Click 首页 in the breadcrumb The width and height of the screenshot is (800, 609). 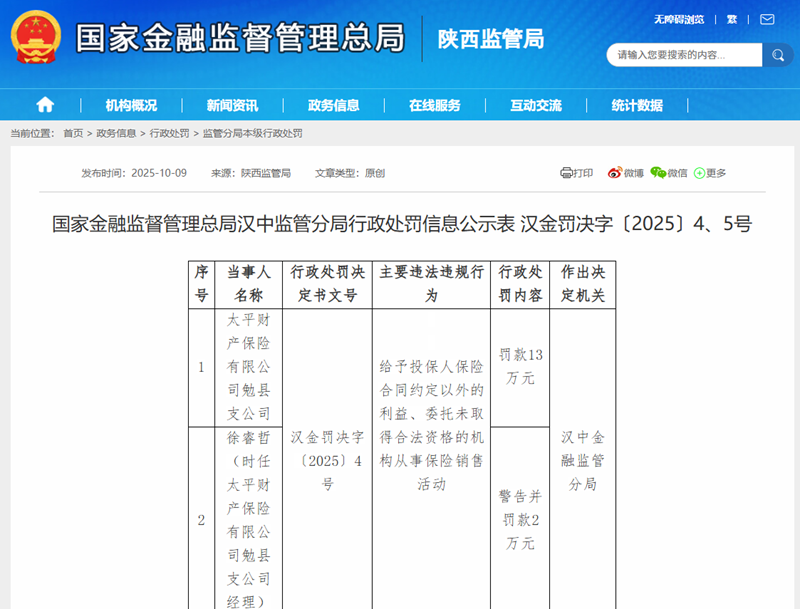[x=73, y=133]
